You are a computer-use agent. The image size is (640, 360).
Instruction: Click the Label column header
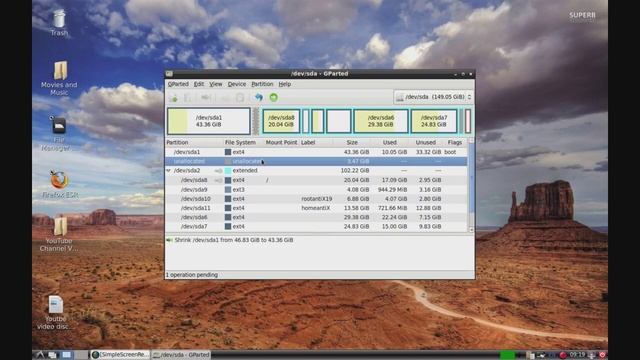tap(308, 142)
